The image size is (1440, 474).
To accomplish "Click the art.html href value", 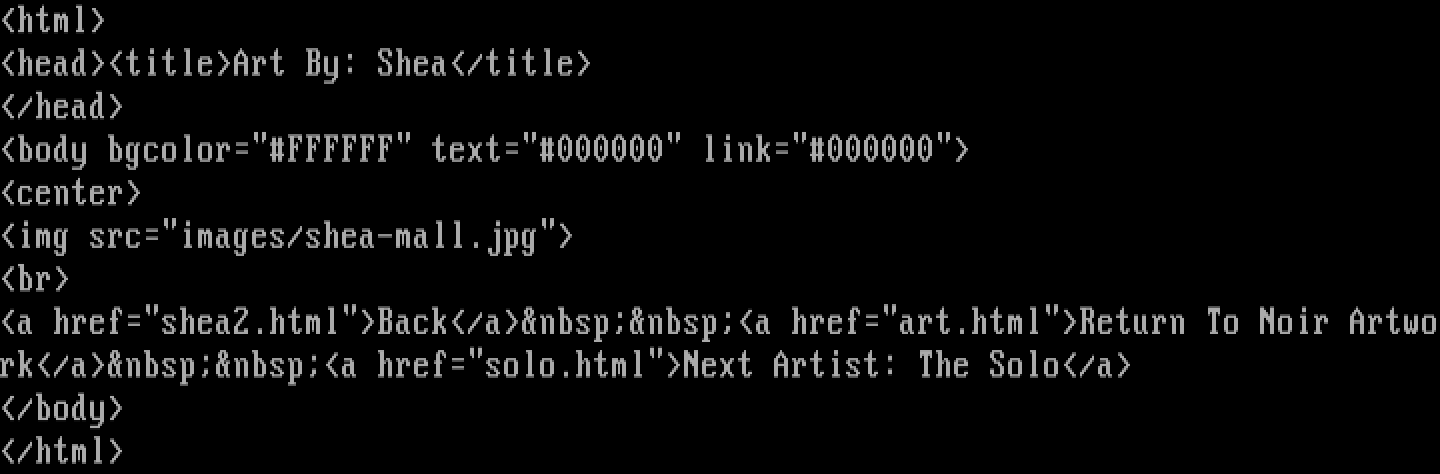I will pos(971,321).
